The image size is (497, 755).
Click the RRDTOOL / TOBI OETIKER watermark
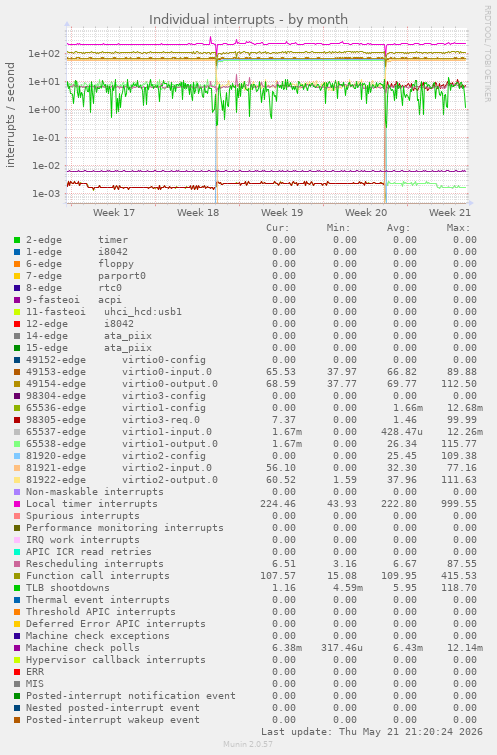coord(487,54)
